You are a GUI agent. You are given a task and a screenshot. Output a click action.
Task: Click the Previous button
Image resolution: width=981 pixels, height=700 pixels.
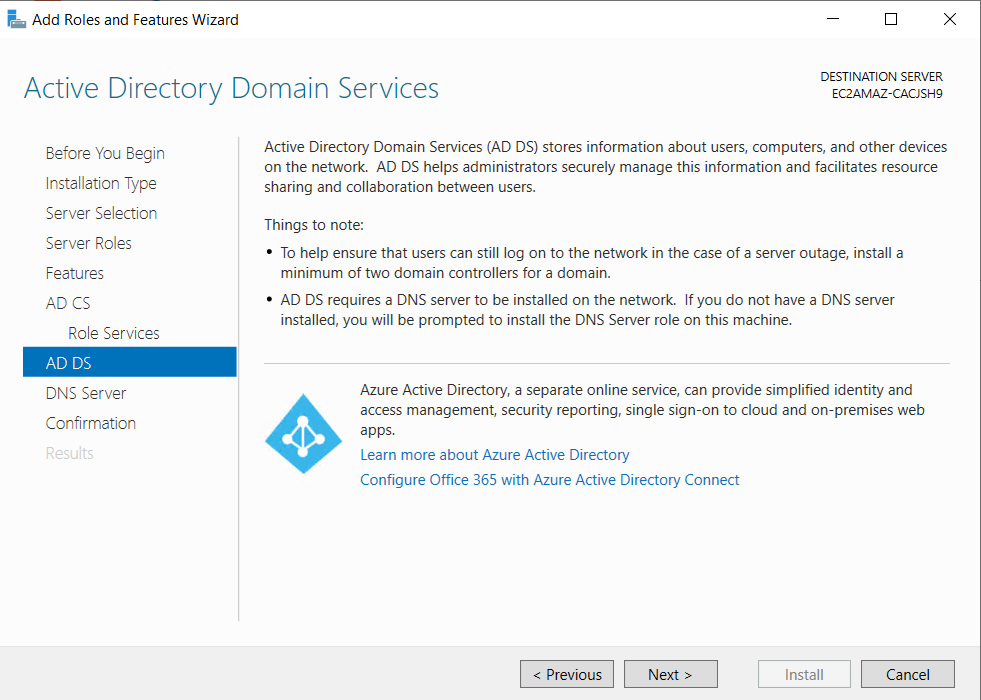(566, 674)
